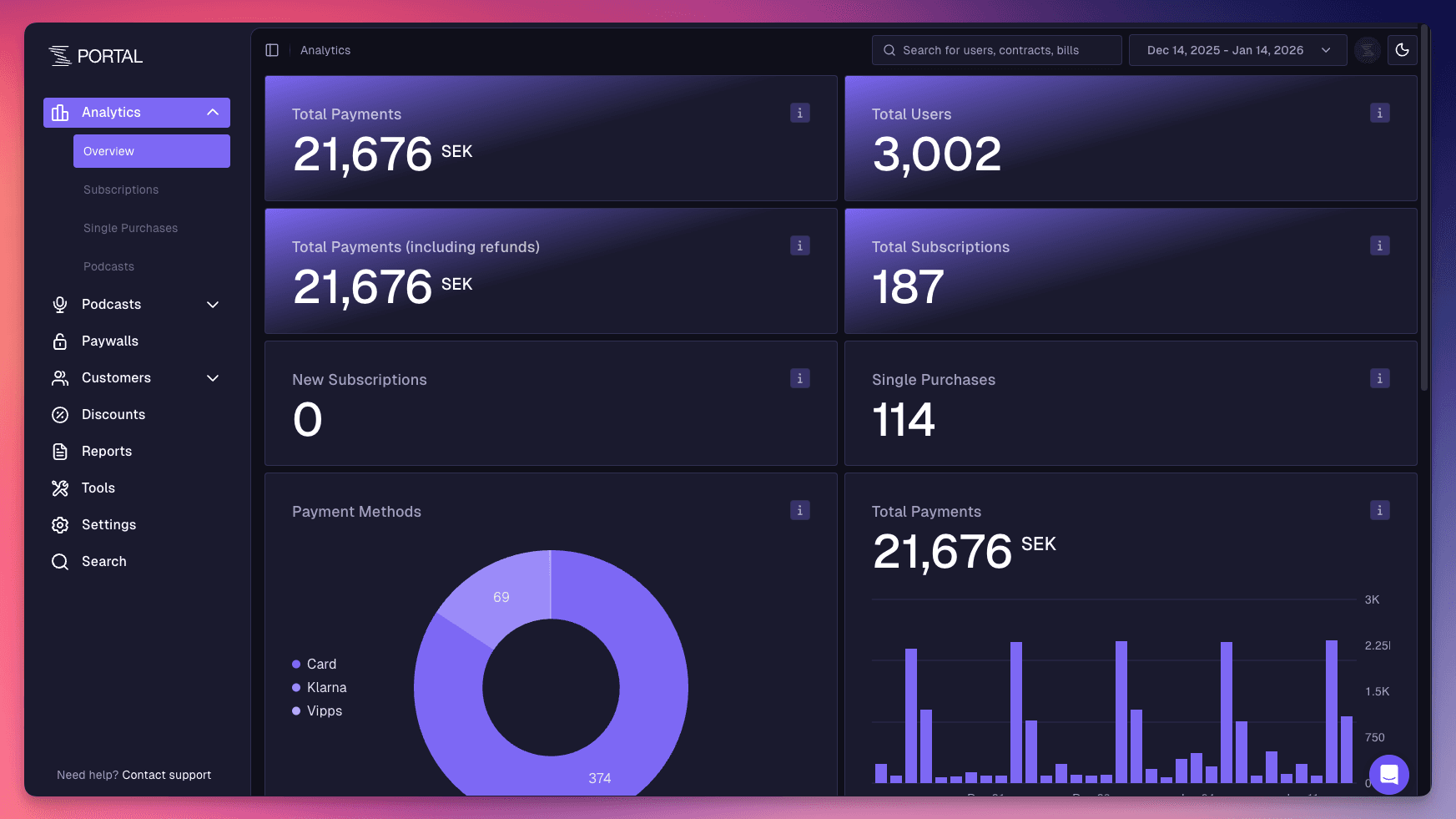Open the date range dropdown

pos(1238,50)
